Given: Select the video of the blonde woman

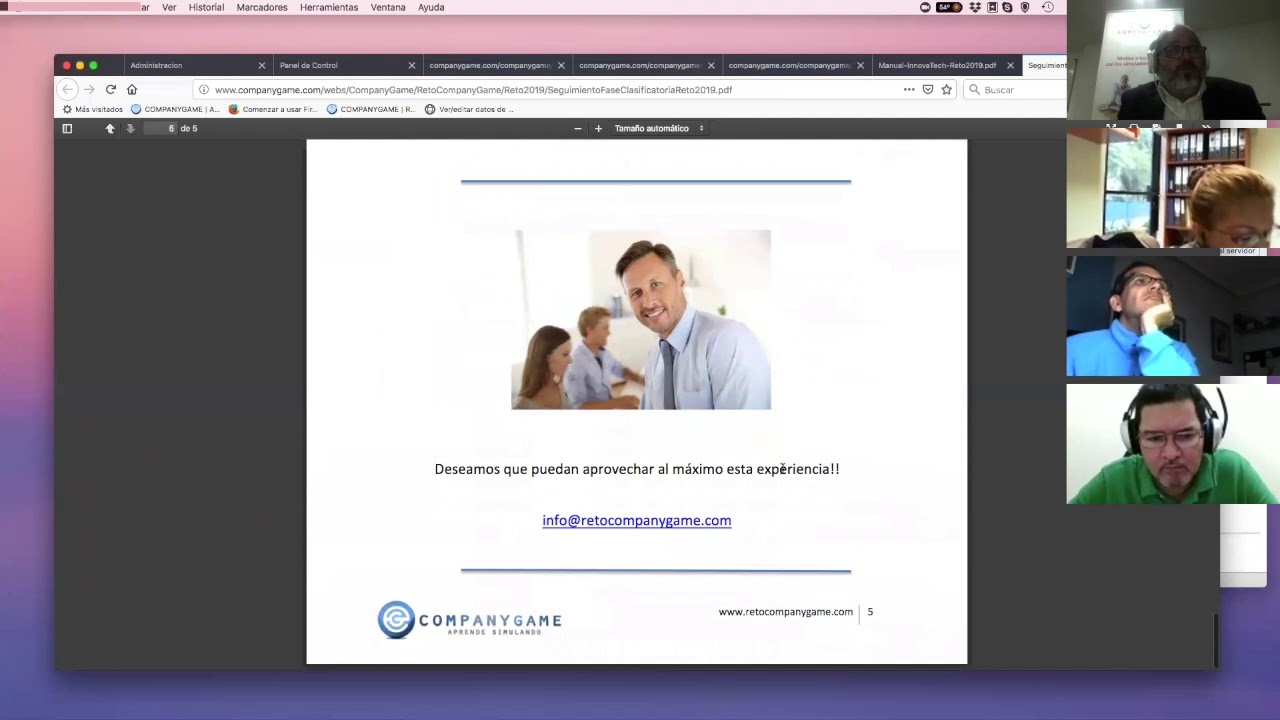Looking at the screenshot, I should point(1173,188).
